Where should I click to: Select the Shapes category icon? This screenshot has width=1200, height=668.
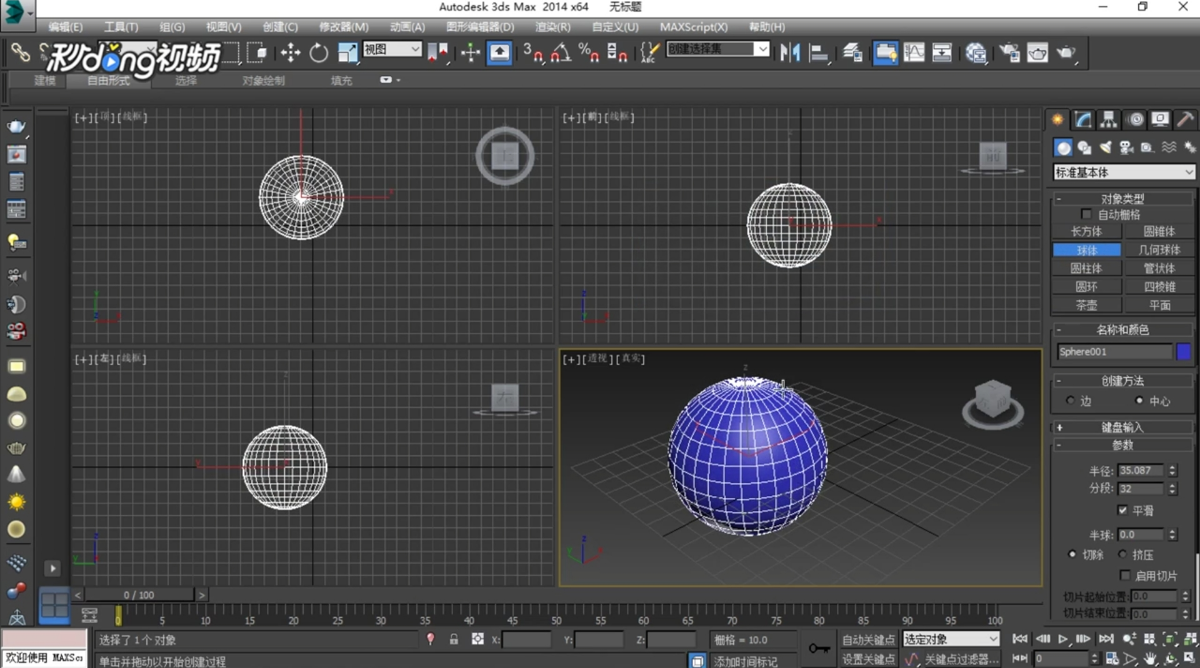(1084, 147)
